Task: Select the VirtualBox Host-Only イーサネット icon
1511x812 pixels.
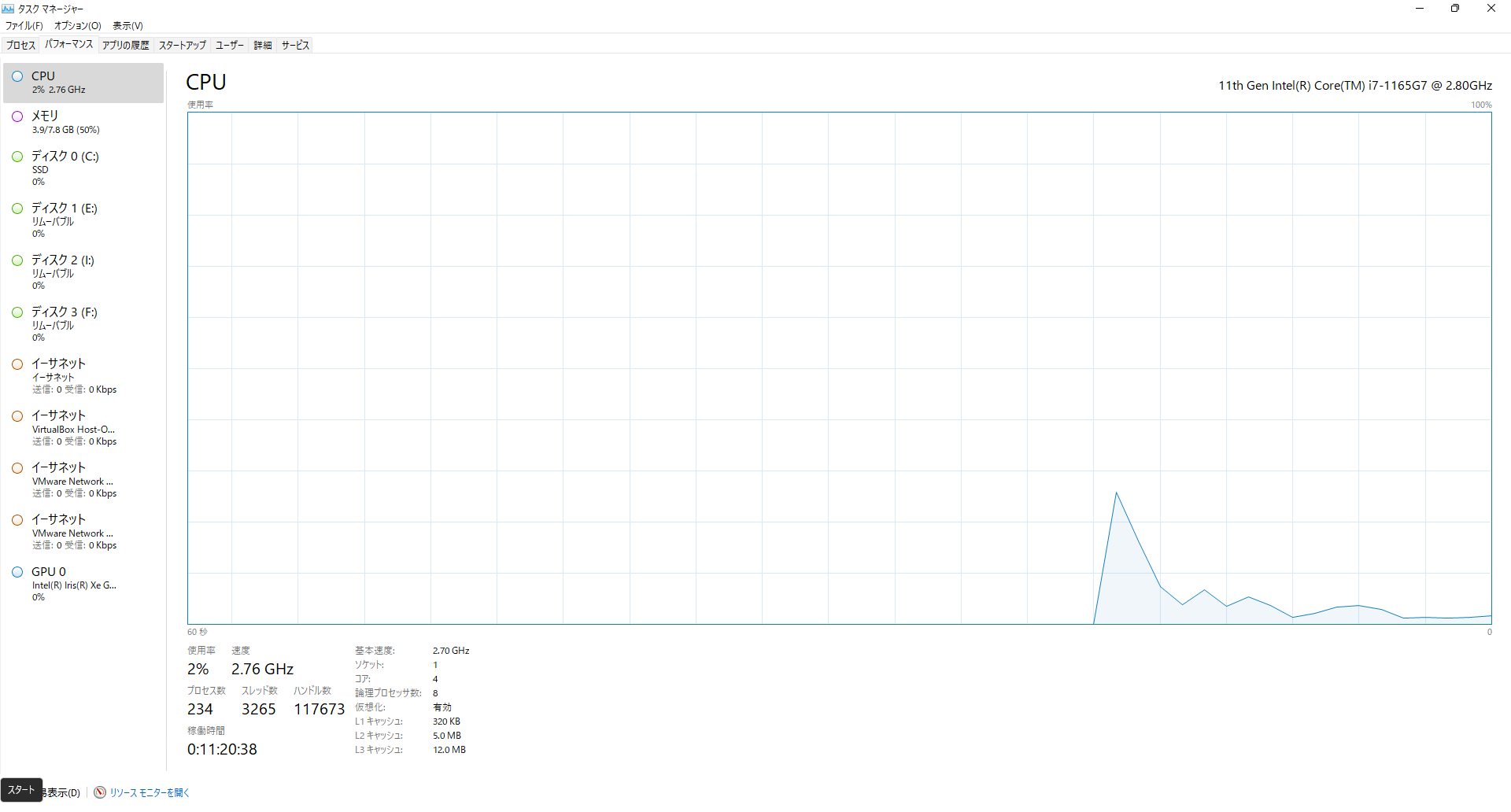Action: point(17,416)
